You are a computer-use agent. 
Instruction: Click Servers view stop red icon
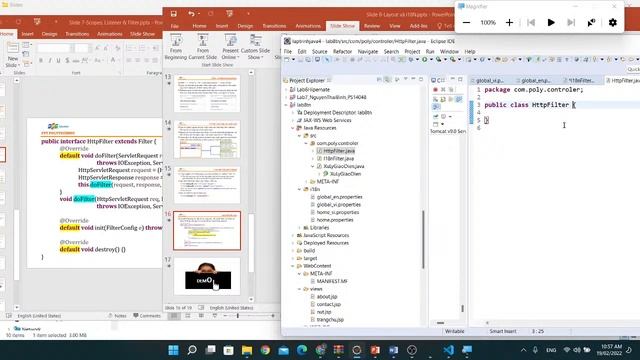[x=436, y=89]
